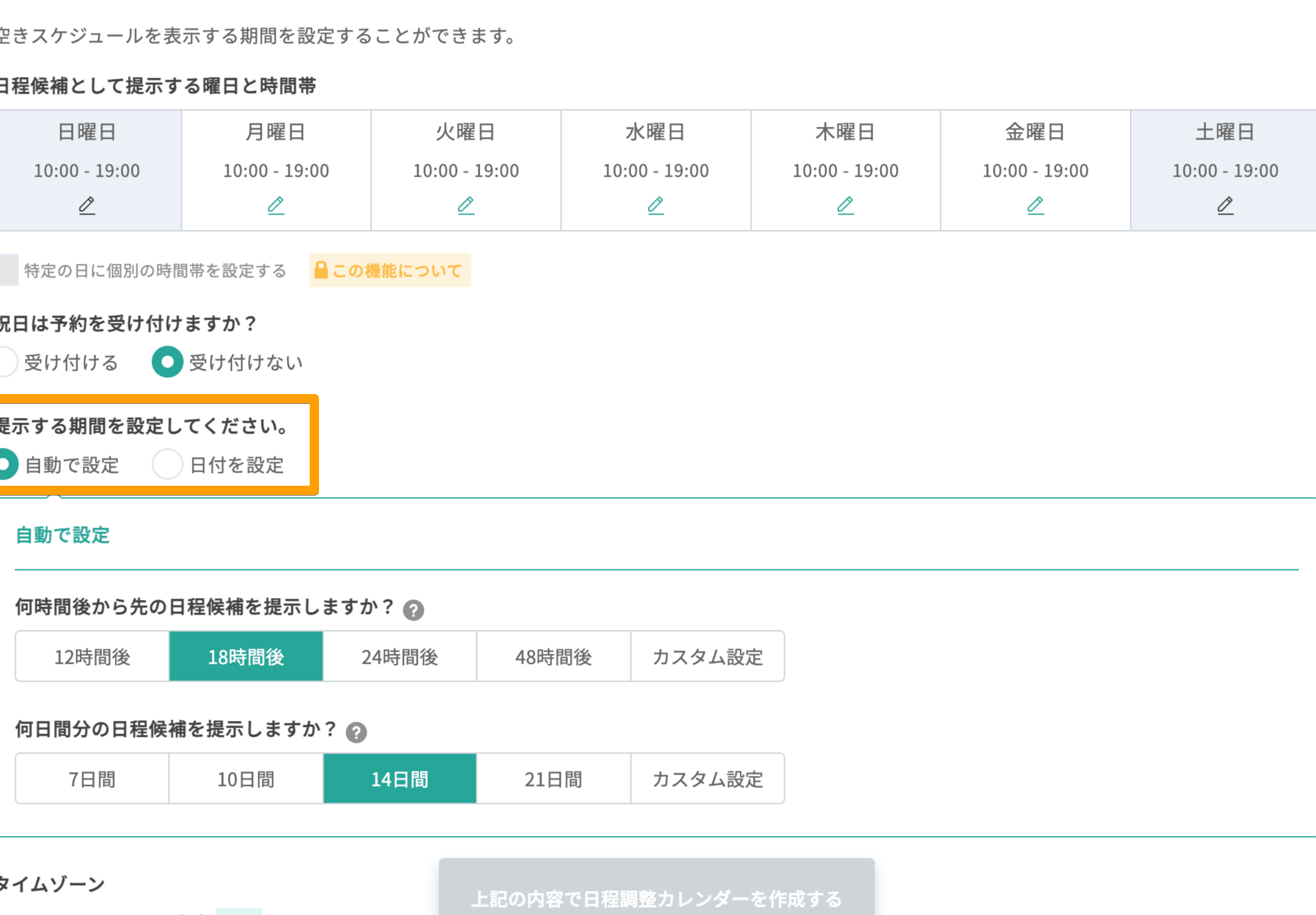Image resolution: width=1316 pixels, height=915 pixels.
Task: Select 受け付けない holiday radio button
Action: click(x=167, y=362)
